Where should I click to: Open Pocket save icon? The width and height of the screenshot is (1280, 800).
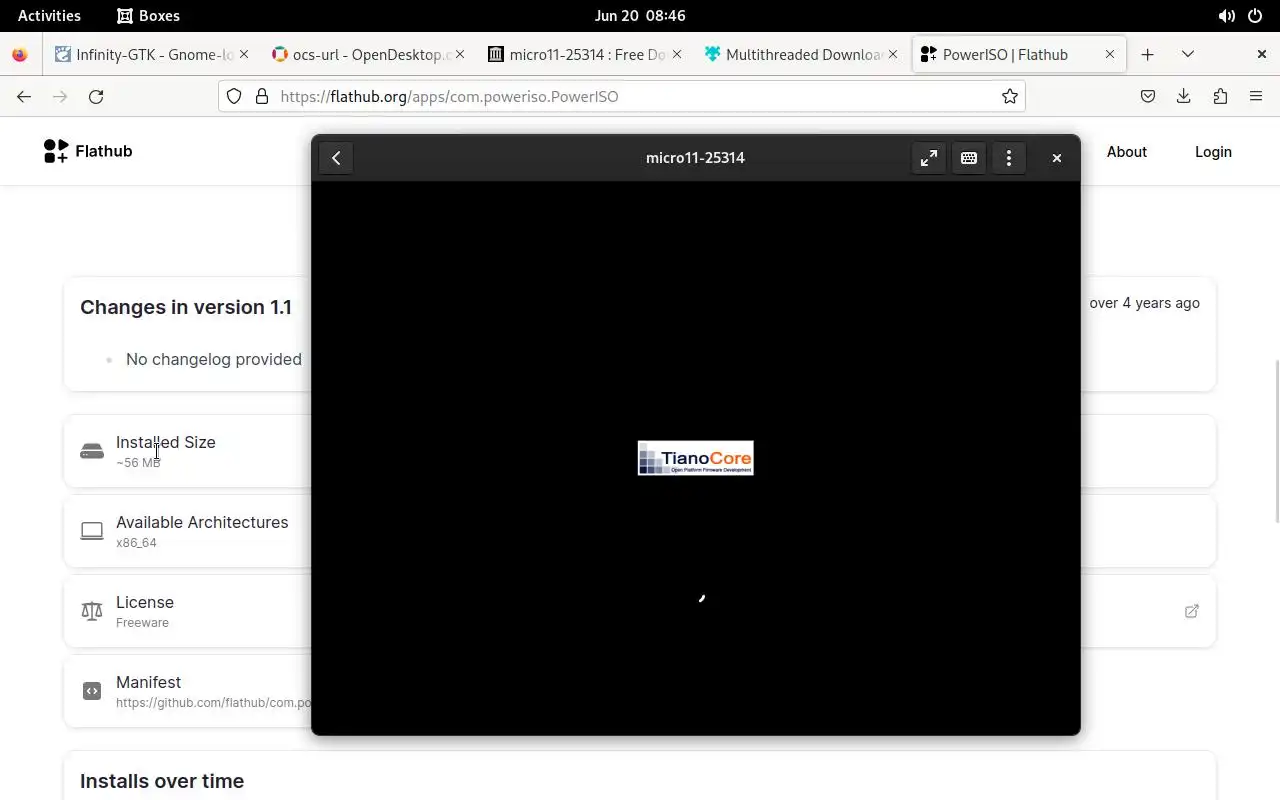point(1148,96)
